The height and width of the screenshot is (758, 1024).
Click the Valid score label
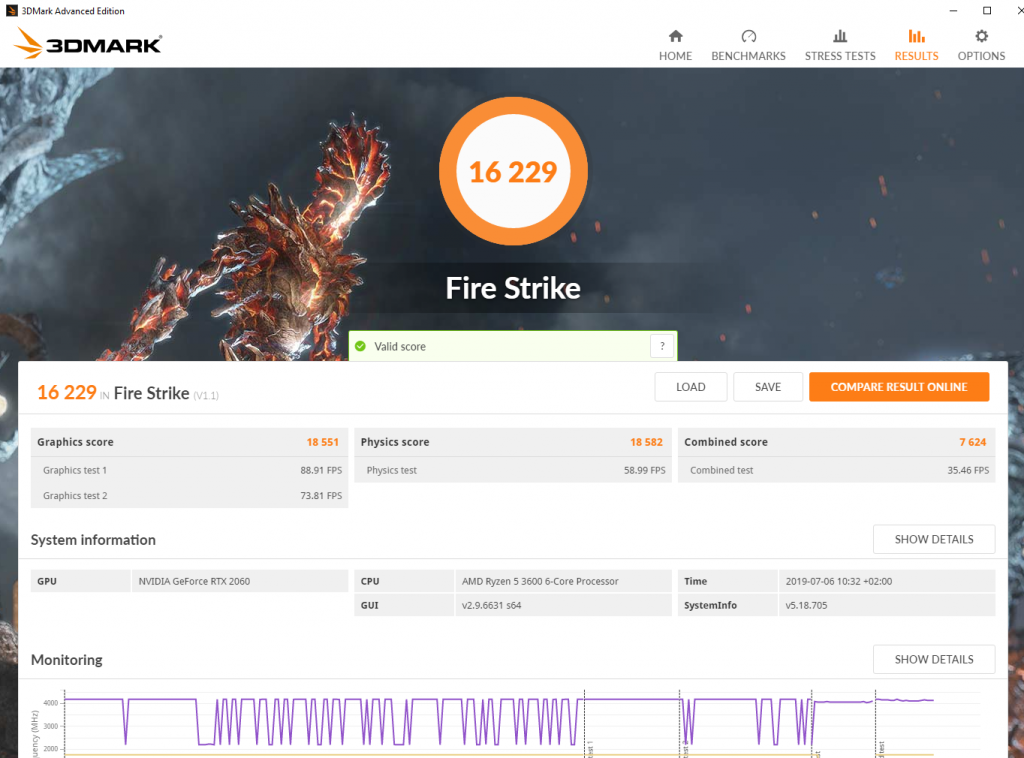tap(400, 347)
